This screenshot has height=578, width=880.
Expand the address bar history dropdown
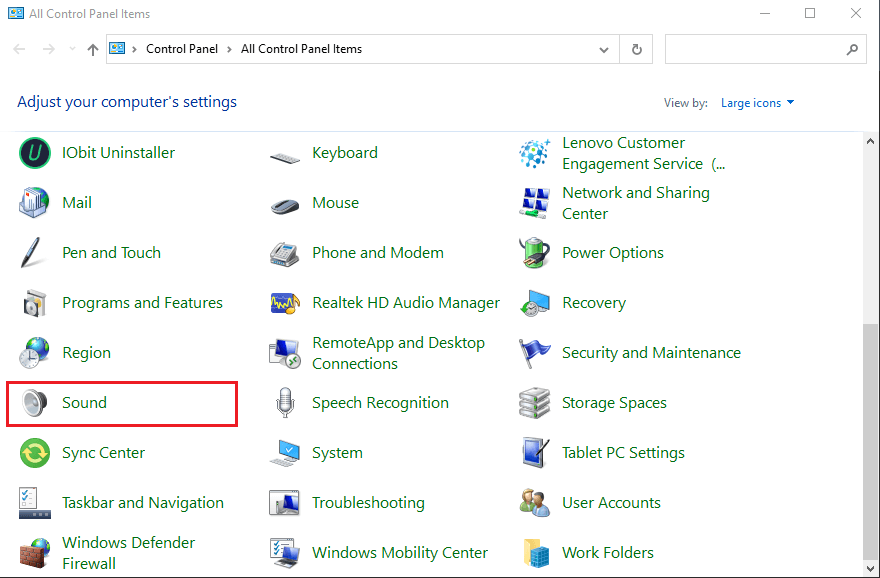(604, 48)
